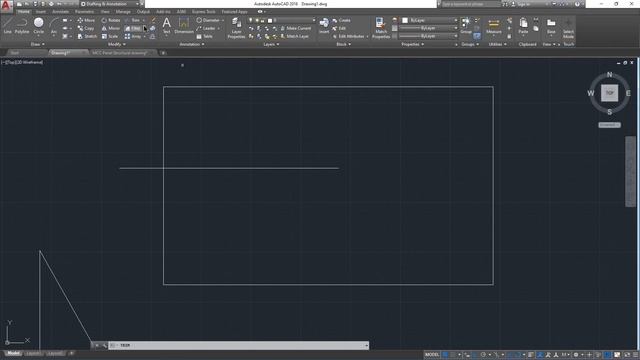Toggle grid display in status bar
This screenshot has height=360, width=640.
click(x=445, y=355)
